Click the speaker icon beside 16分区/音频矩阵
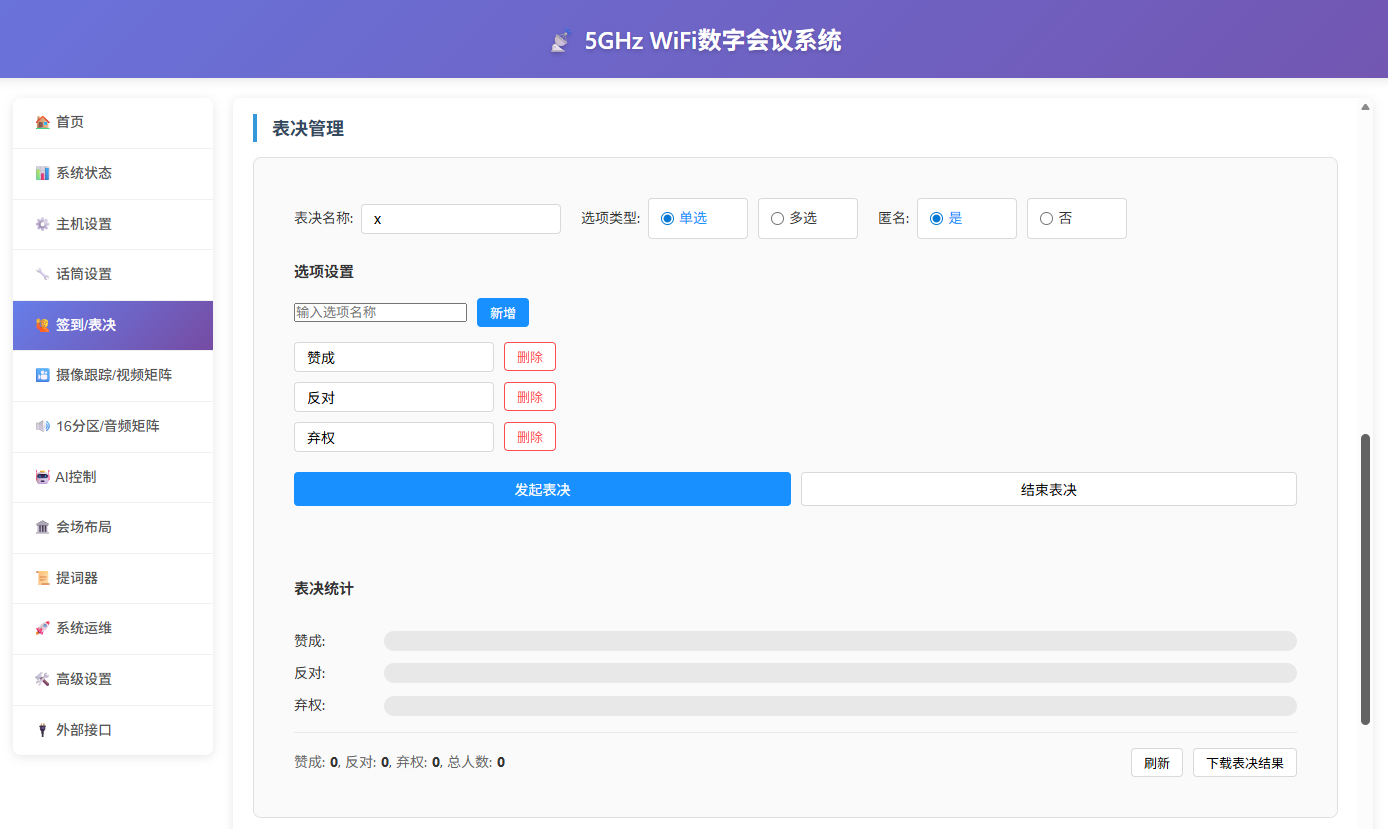 pos(42,426)
